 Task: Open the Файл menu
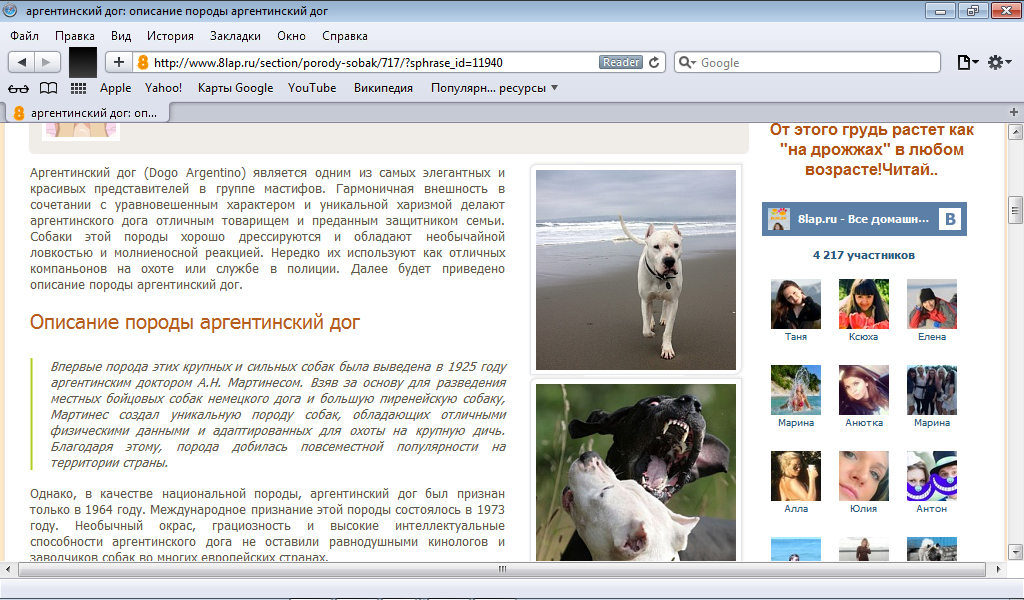24,36
